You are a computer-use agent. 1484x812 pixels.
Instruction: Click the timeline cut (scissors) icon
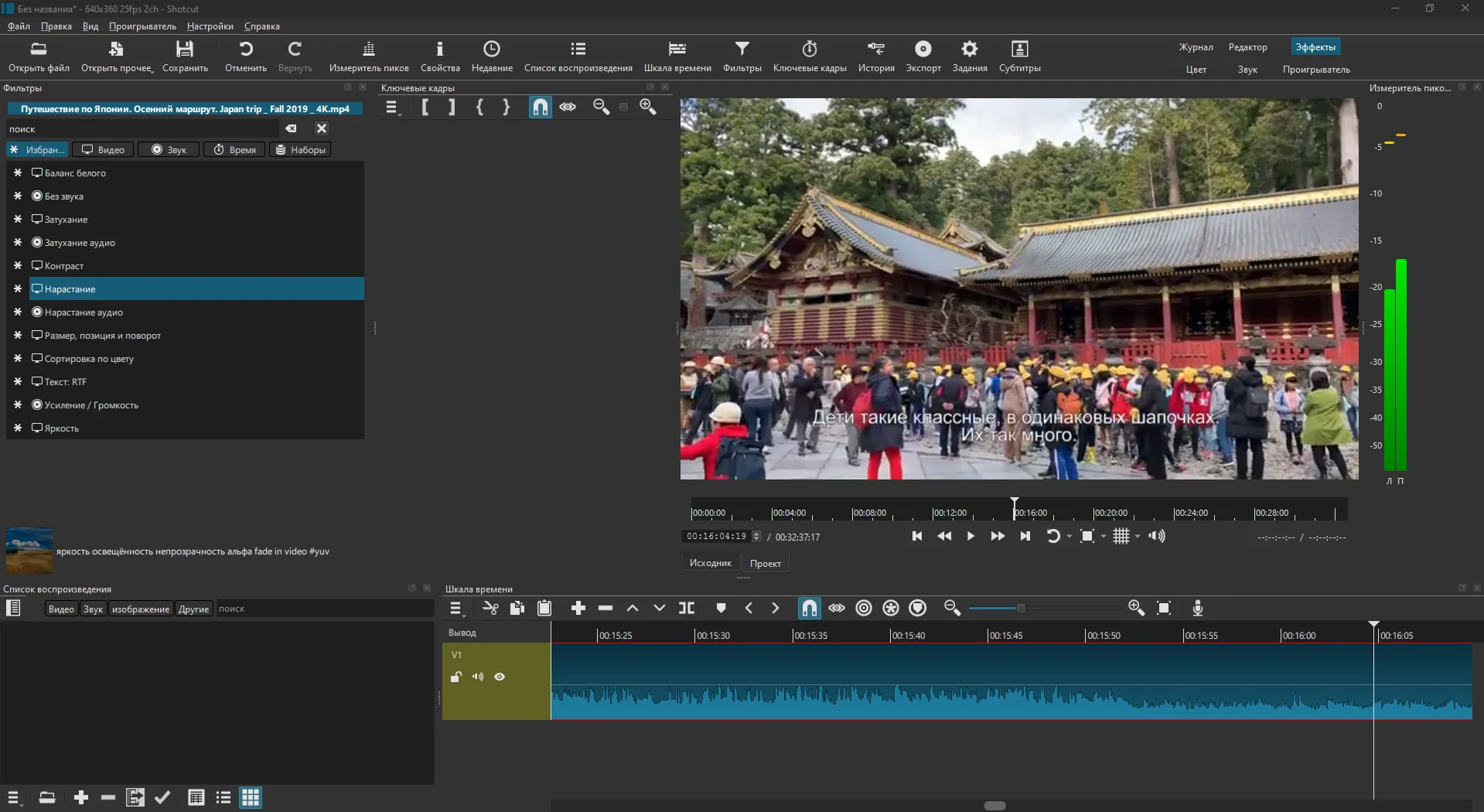490,609
